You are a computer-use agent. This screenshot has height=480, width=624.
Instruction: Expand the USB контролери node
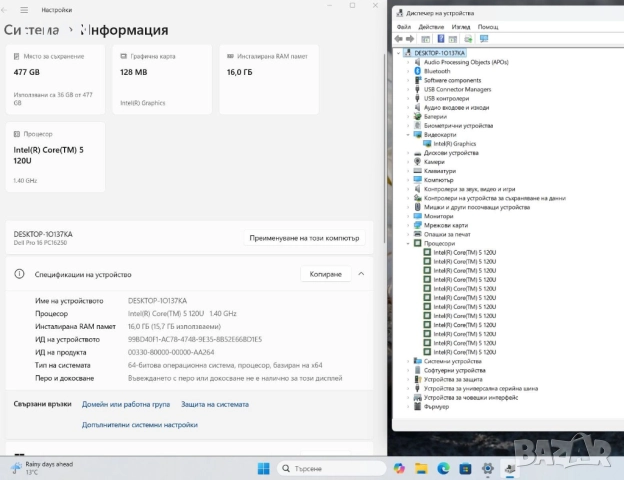point(408,98)
